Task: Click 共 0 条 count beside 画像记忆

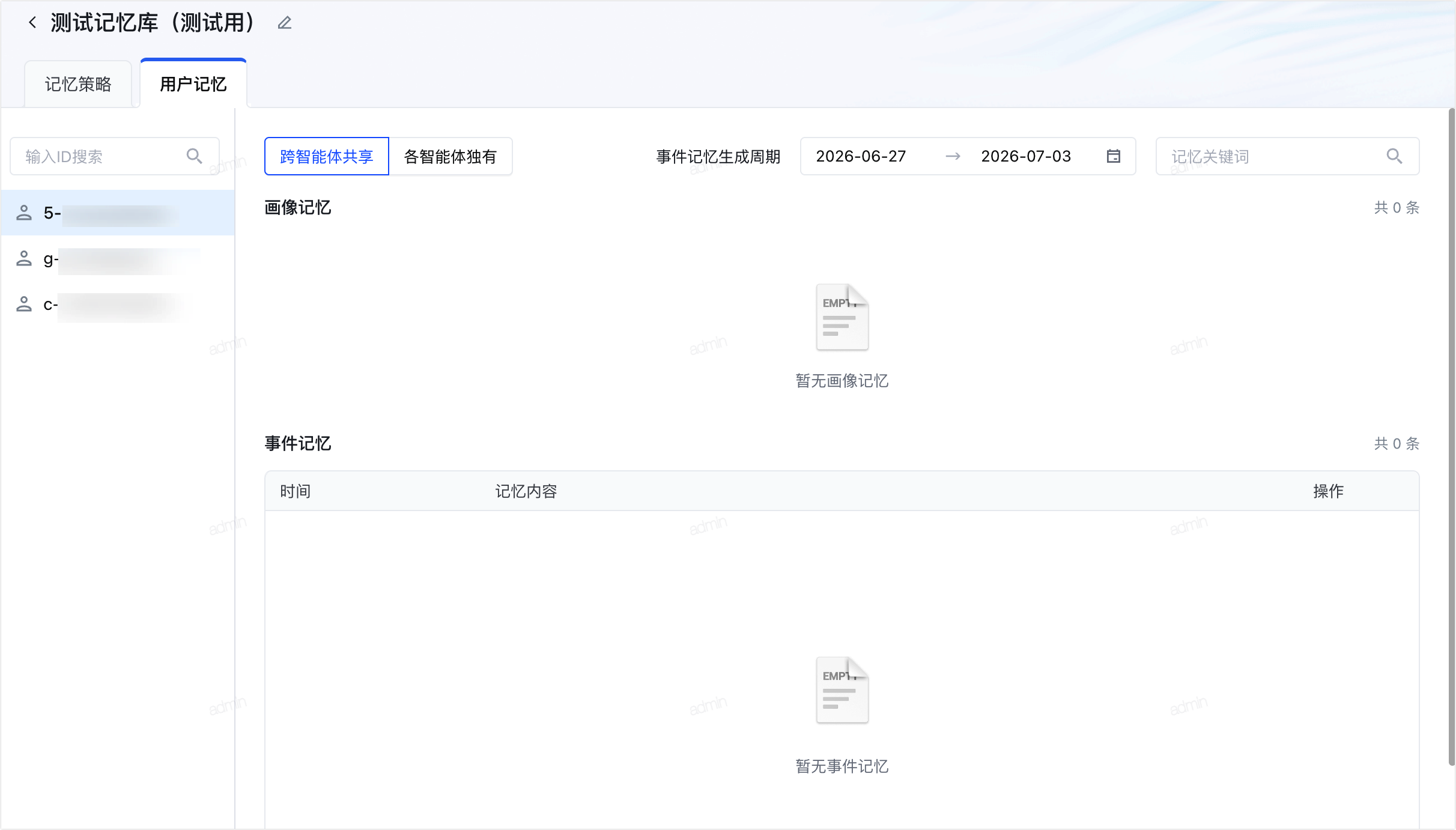Action: pos(1397,207)
